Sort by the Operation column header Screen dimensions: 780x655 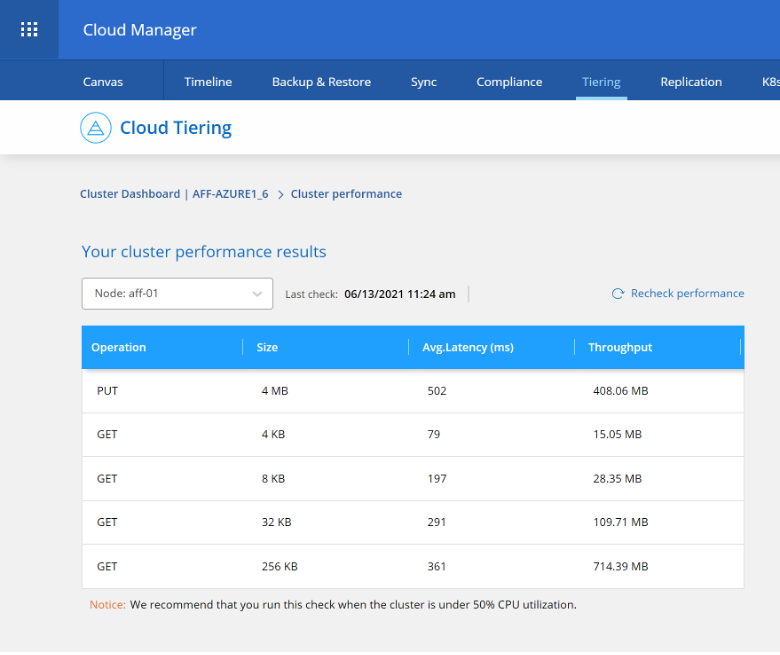tap(119, 347)
